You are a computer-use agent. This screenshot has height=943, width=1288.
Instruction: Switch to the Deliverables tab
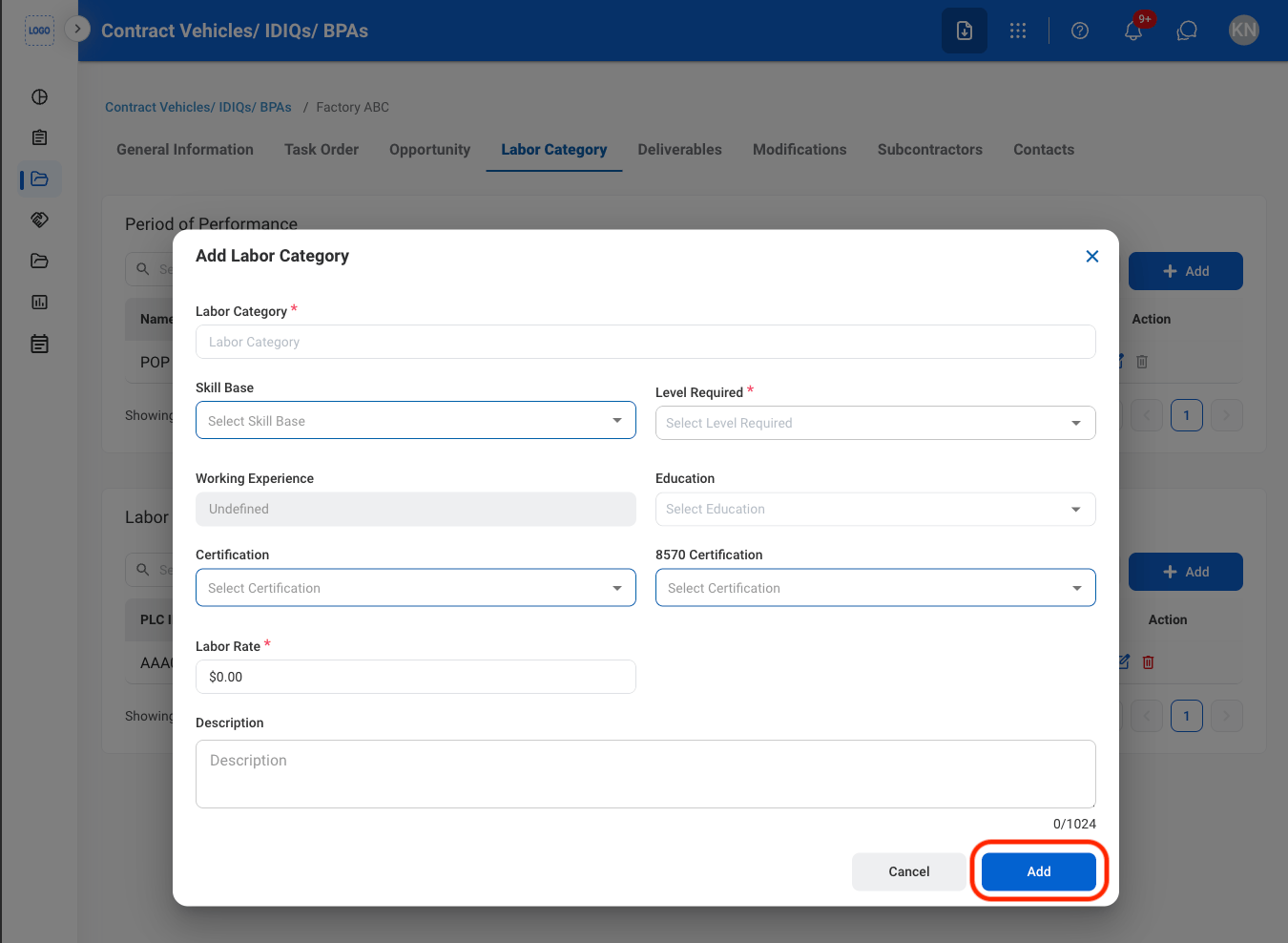pos(680,150)
